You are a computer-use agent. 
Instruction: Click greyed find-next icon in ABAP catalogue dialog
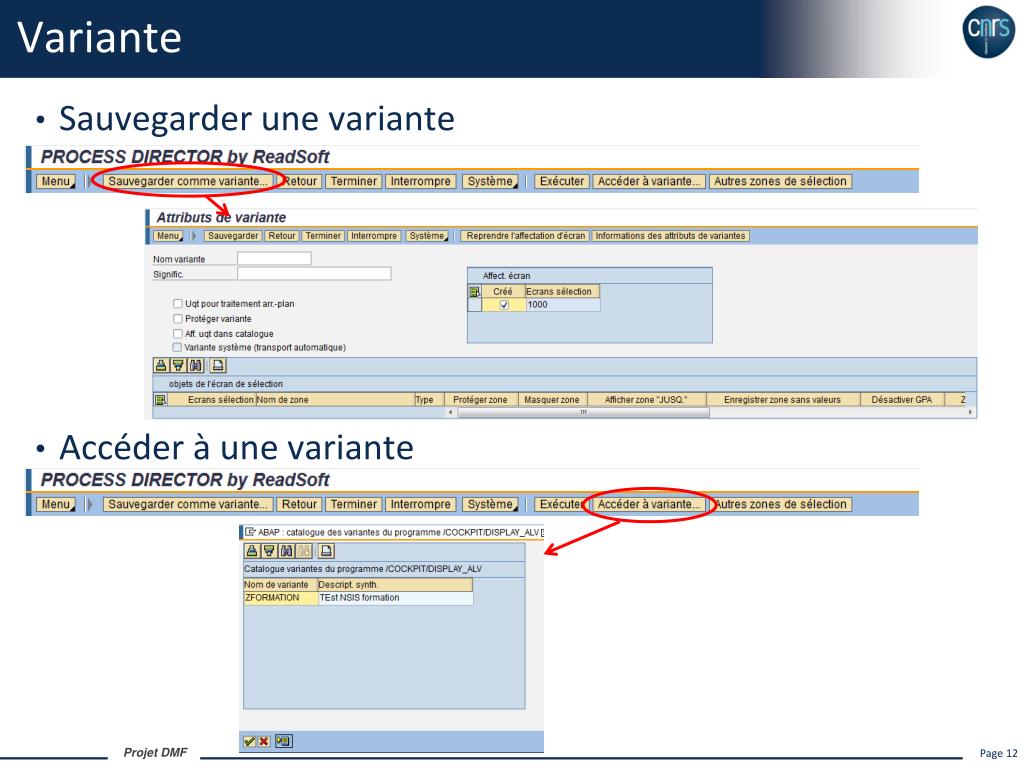coord(304,551)
